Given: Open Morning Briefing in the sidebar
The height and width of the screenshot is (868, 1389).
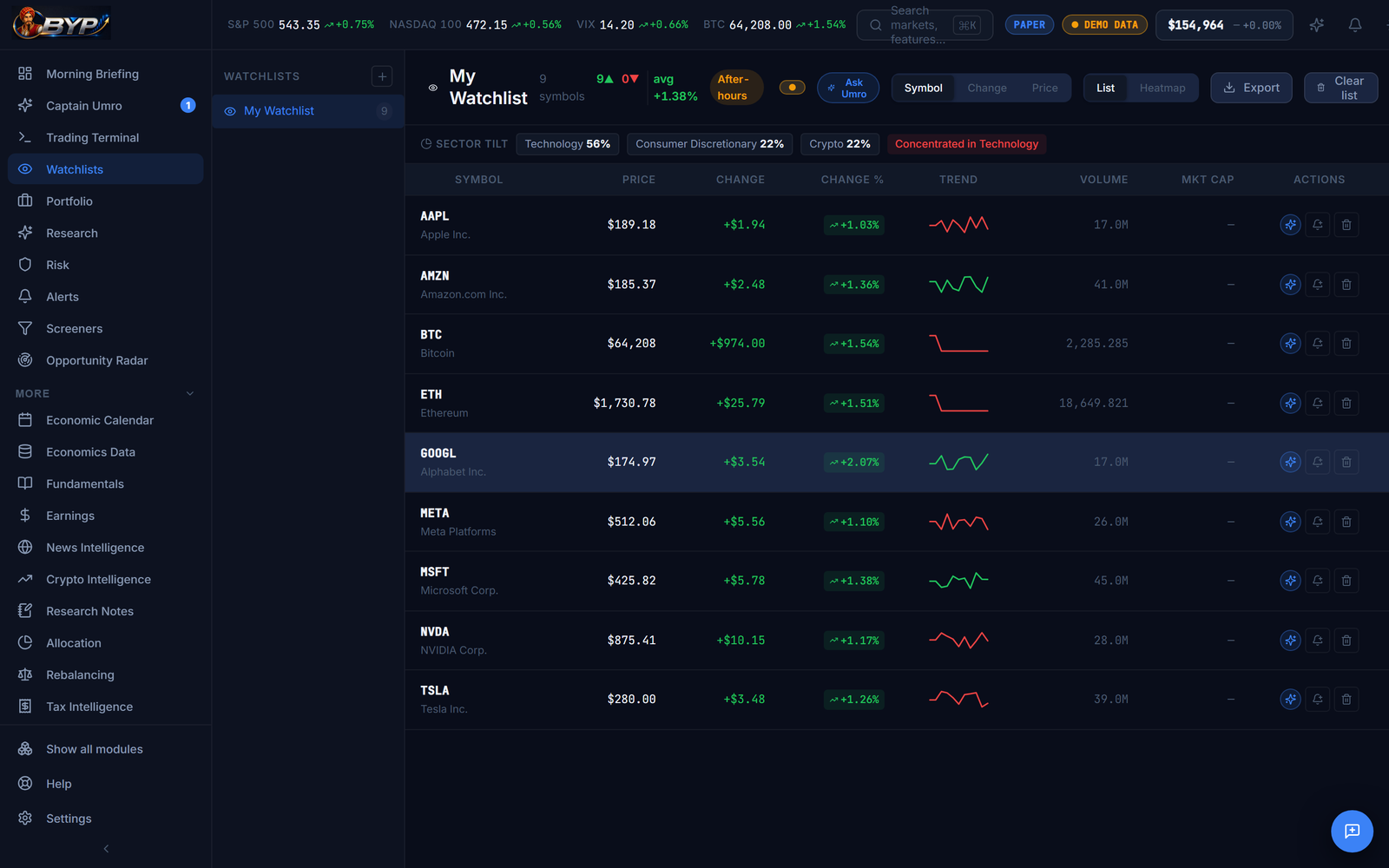Looking at the screenshot, I should (106, 74).
